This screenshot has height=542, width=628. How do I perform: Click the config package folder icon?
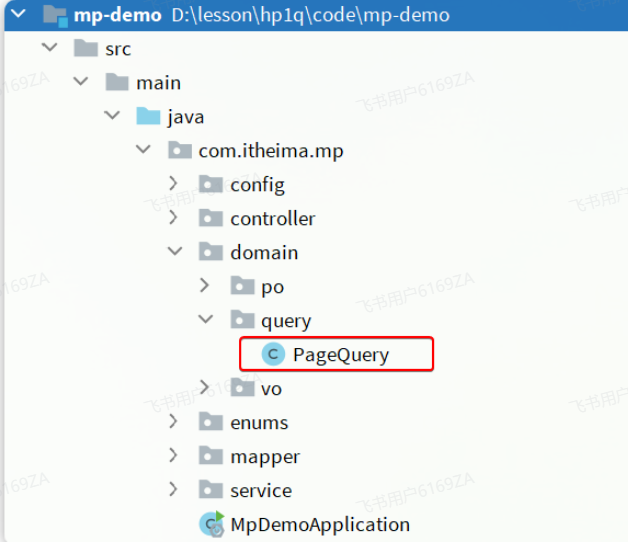(x=211, y=185)
